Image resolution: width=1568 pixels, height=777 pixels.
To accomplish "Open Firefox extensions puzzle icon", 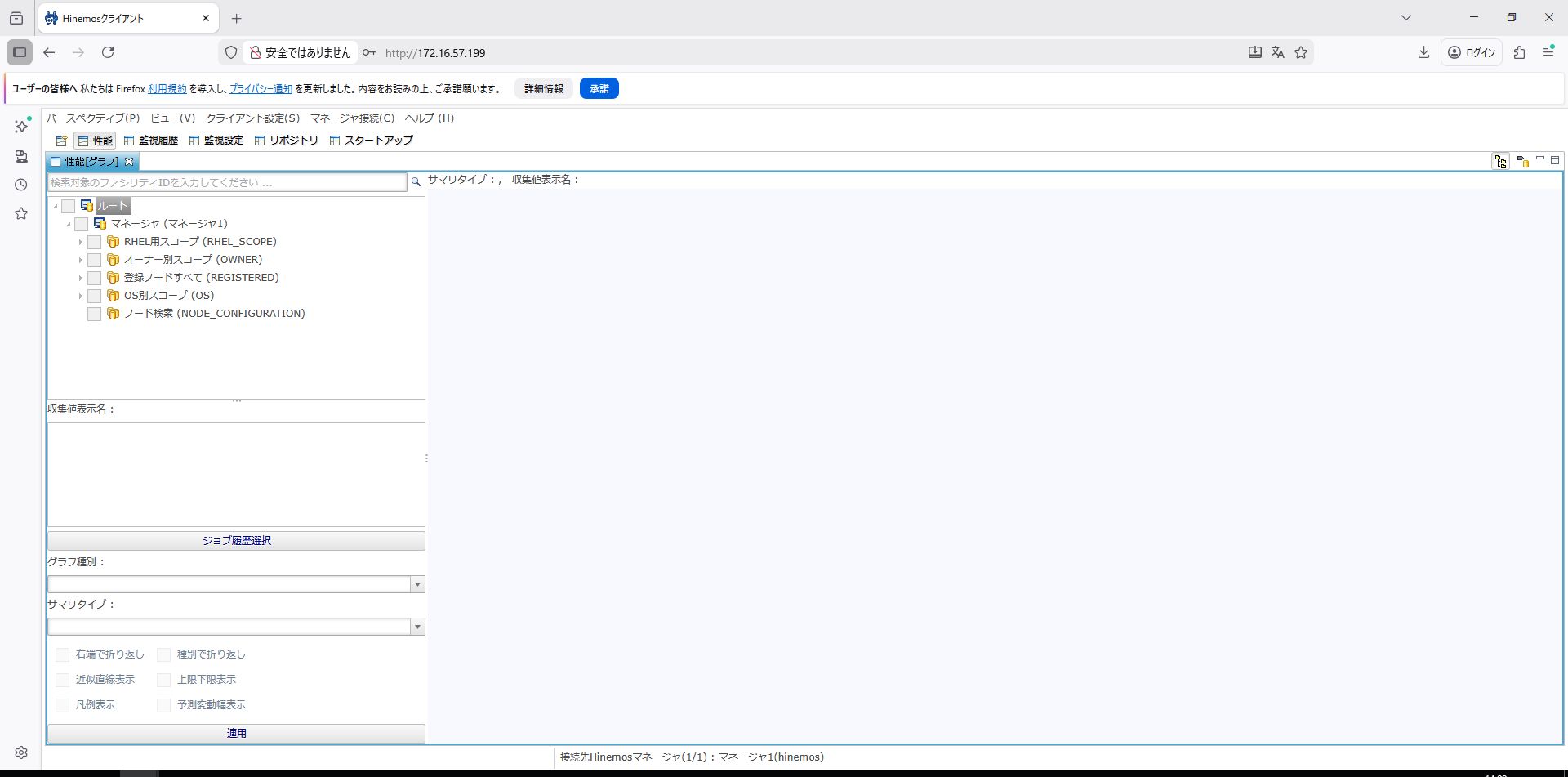I will [x=1519, y=52].
